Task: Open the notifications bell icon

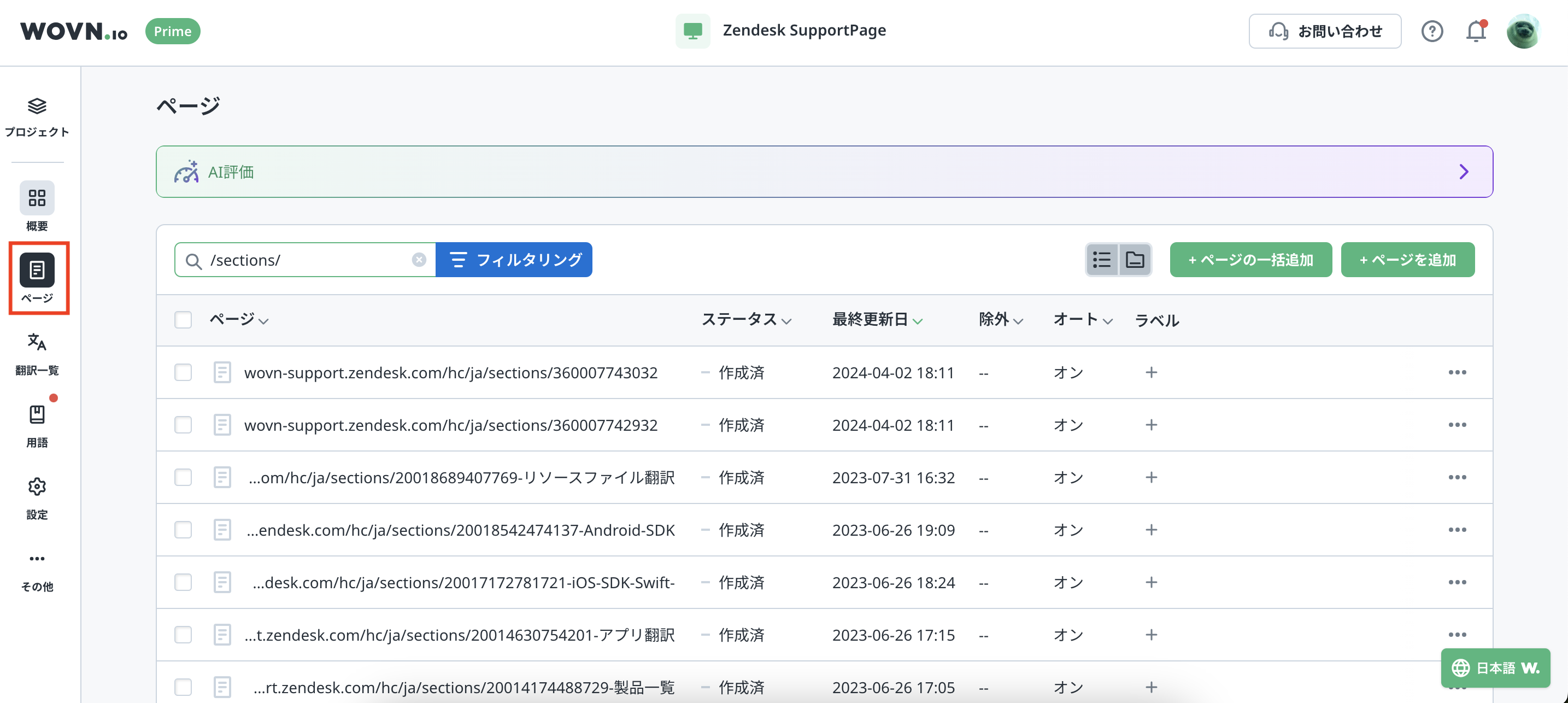Action: [x=1476, y=31]
